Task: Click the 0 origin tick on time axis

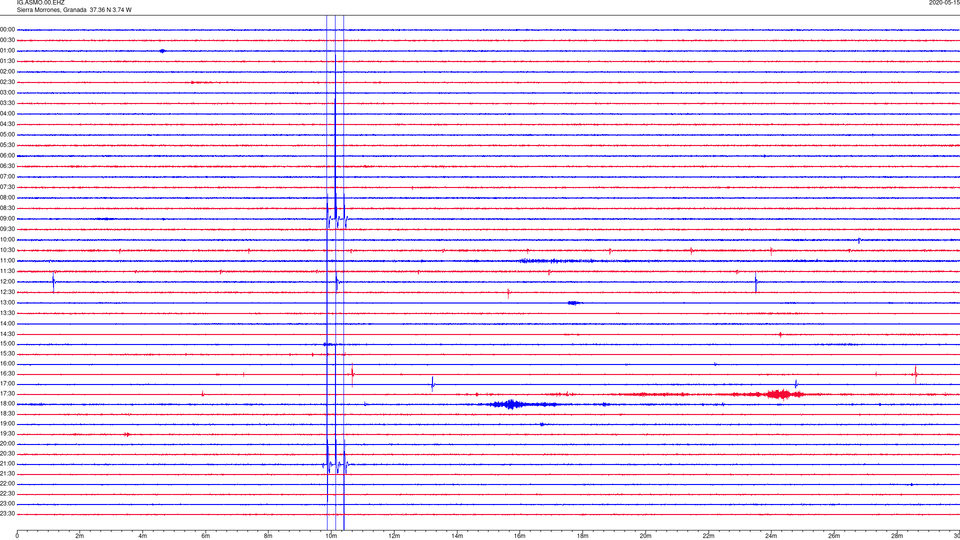Action: pos(17,536)
